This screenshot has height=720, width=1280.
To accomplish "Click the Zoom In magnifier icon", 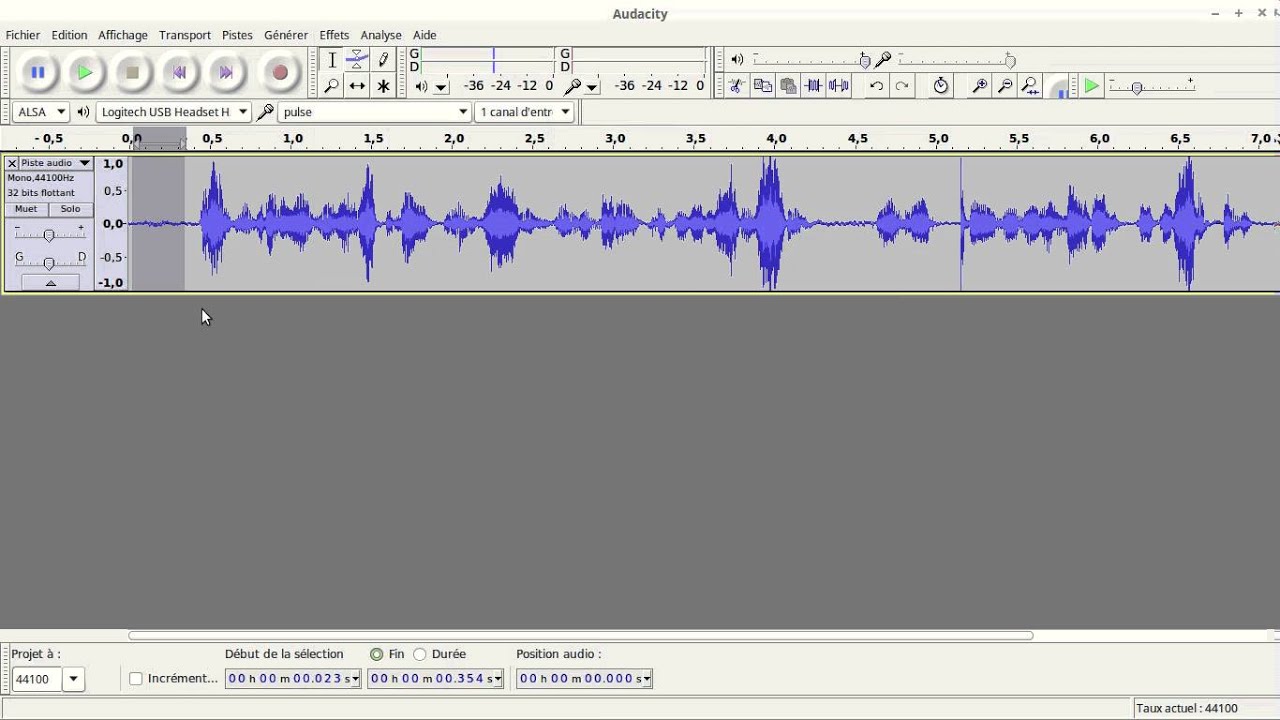I will click(x=979, y=86).
